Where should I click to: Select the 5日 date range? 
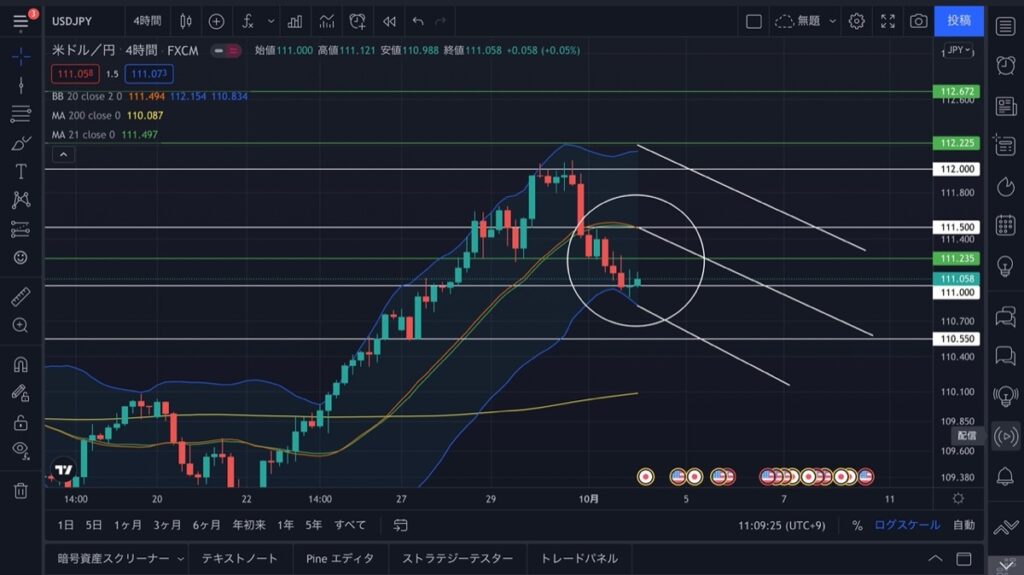(x=94, y=525)
